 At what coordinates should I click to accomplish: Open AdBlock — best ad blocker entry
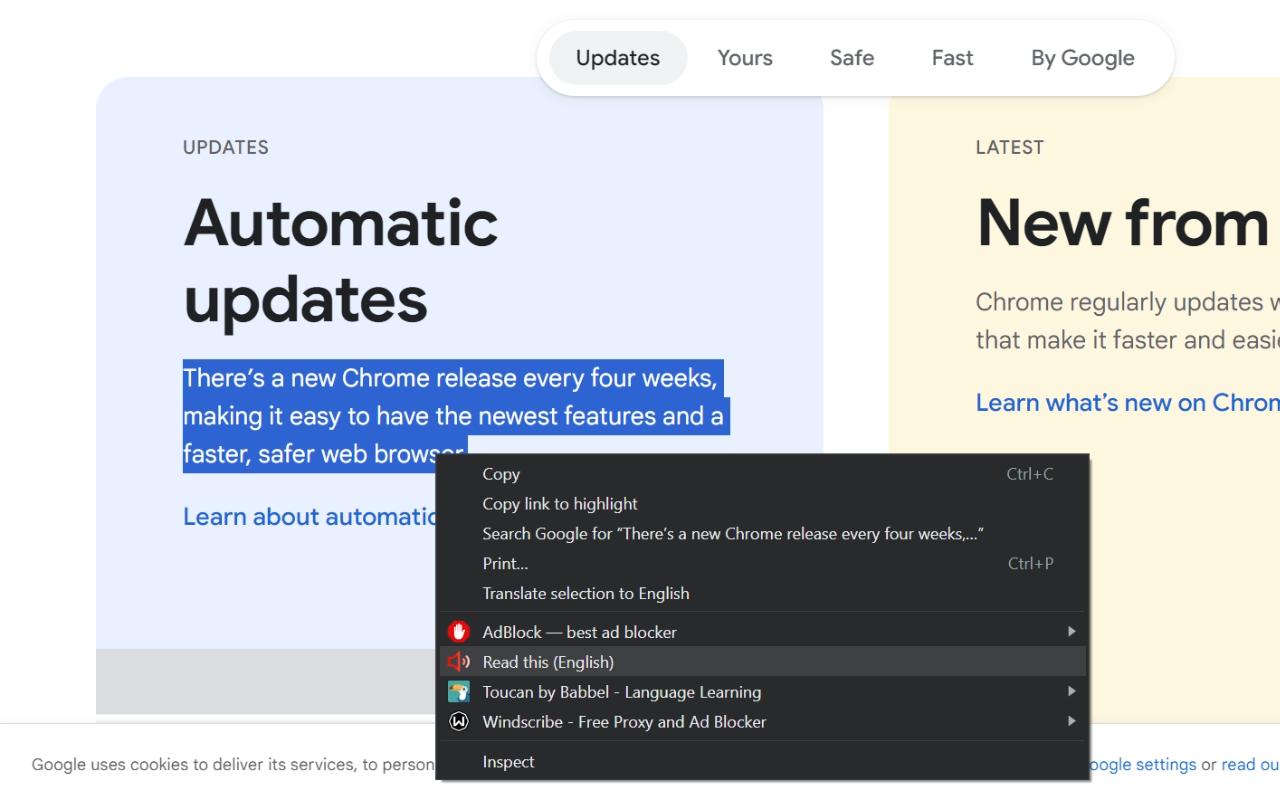point(762,632)
